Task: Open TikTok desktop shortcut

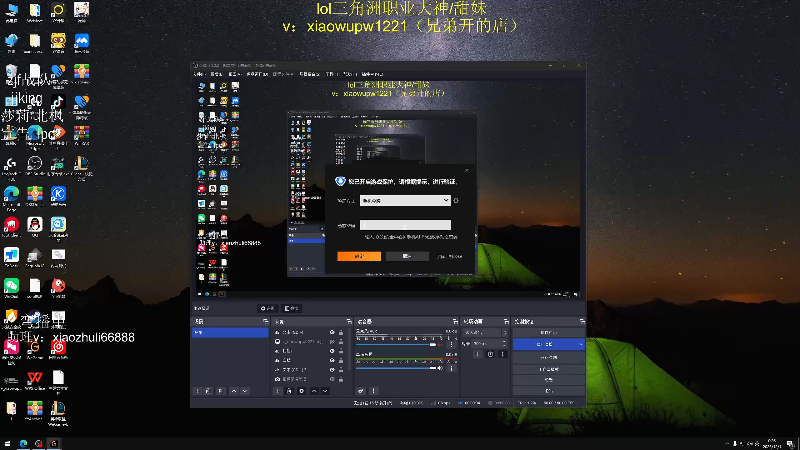Action: point(58,104)
